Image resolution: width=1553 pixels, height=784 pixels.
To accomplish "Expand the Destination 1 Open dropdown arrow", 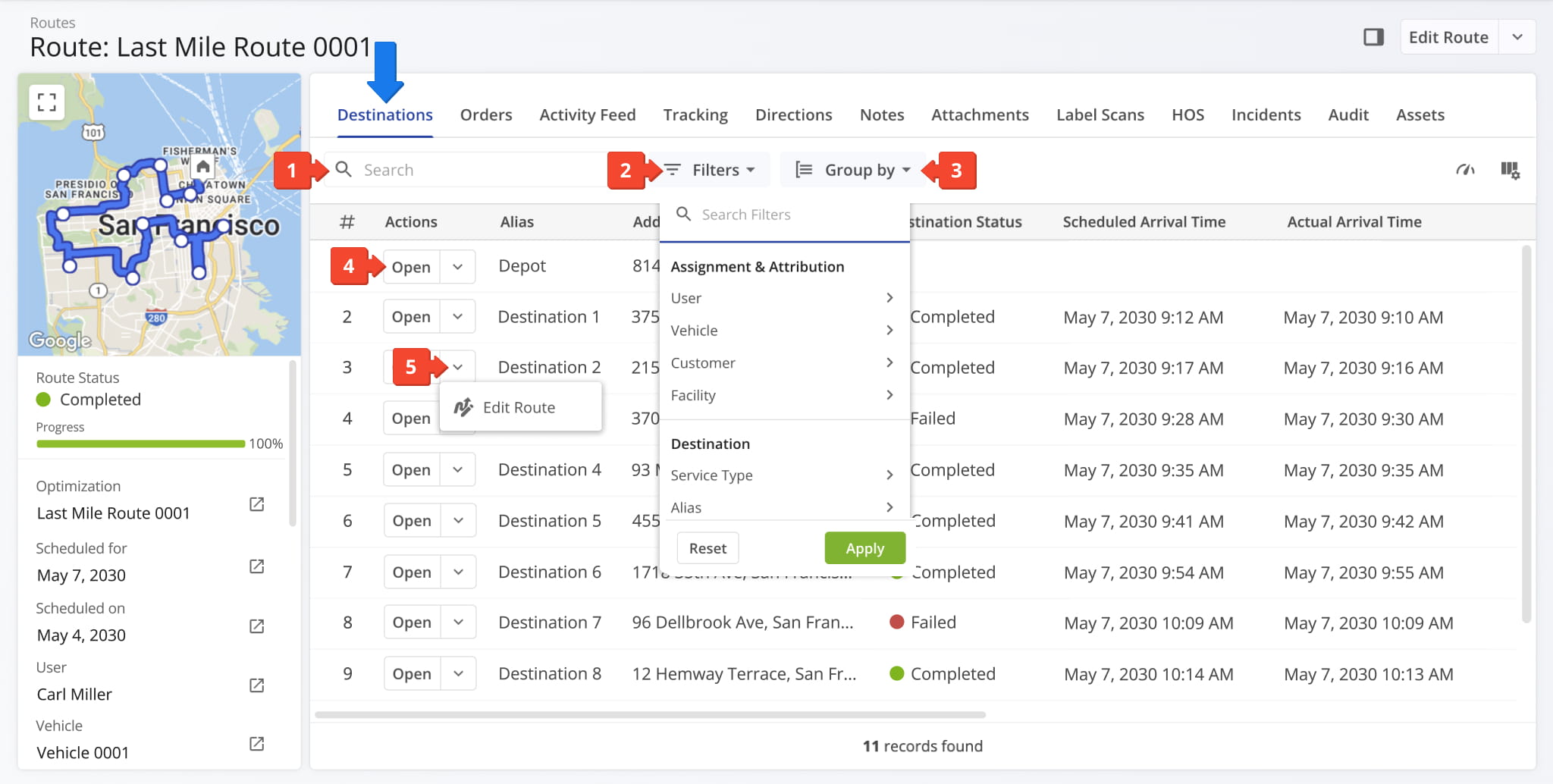I will pyautogui.click(x=457, y=317).
